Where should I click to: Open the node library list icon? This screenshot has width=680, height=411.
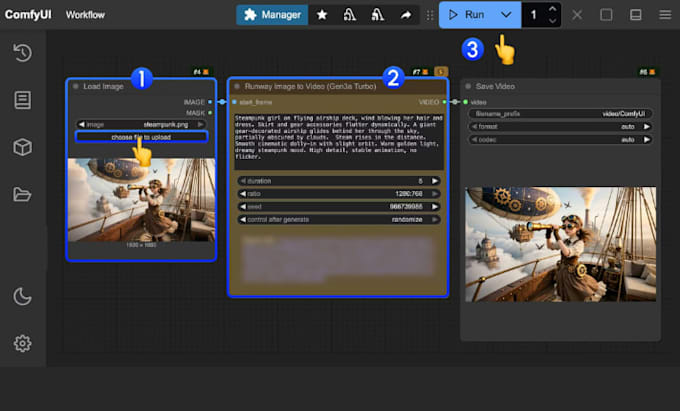(x=22, y=100)
